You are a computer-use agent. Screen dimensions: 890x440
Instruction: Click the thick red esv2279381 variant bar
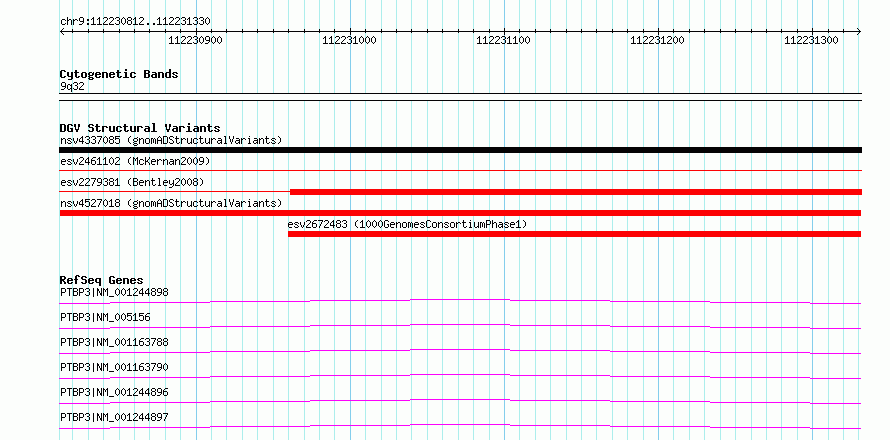[x=576, y=192]
